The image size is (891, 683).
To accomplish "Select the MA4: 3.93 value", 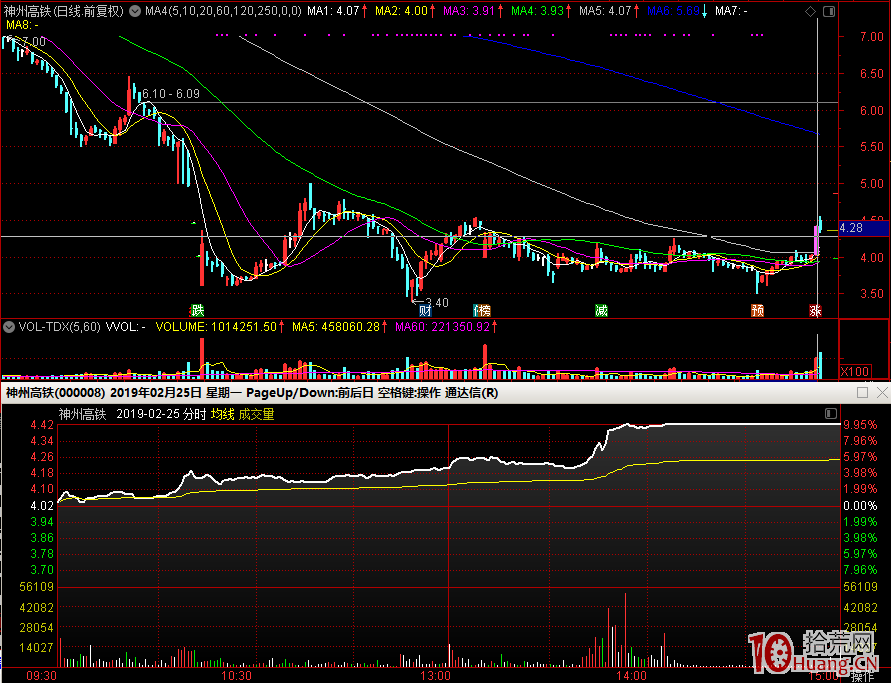I will pos(537,11).
